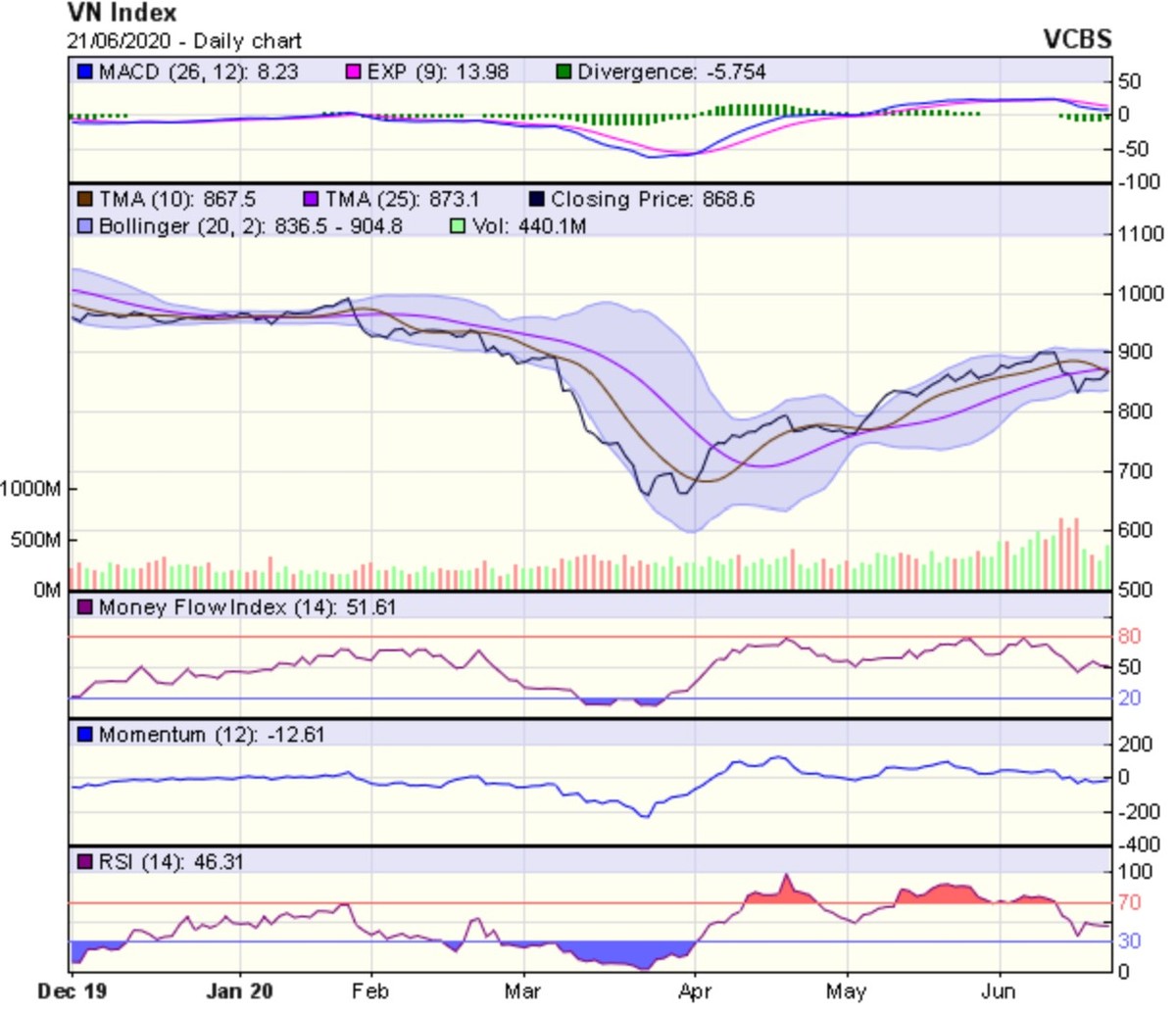Click the dark Closing Price legend swatch
The height and width of the screenshot is (1013, 1176).
[x=537, y=200]
